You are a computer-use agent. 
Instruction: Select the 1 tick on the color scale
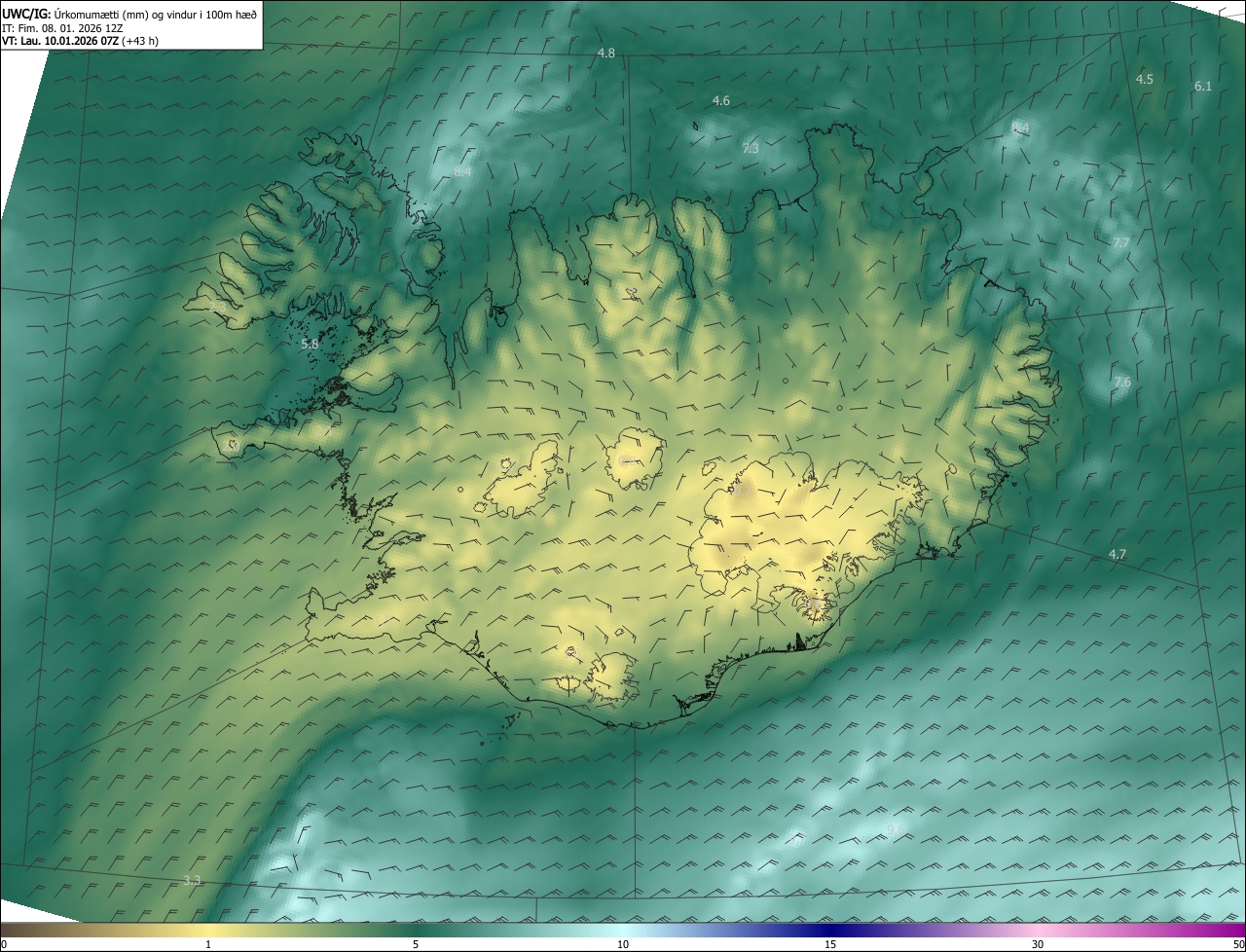[208, 944]
